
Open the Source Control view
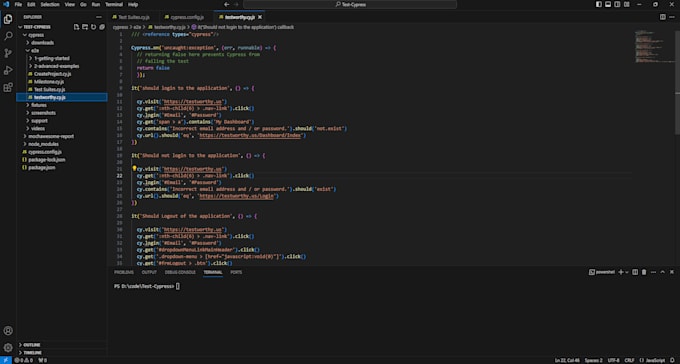coord(8,53)
